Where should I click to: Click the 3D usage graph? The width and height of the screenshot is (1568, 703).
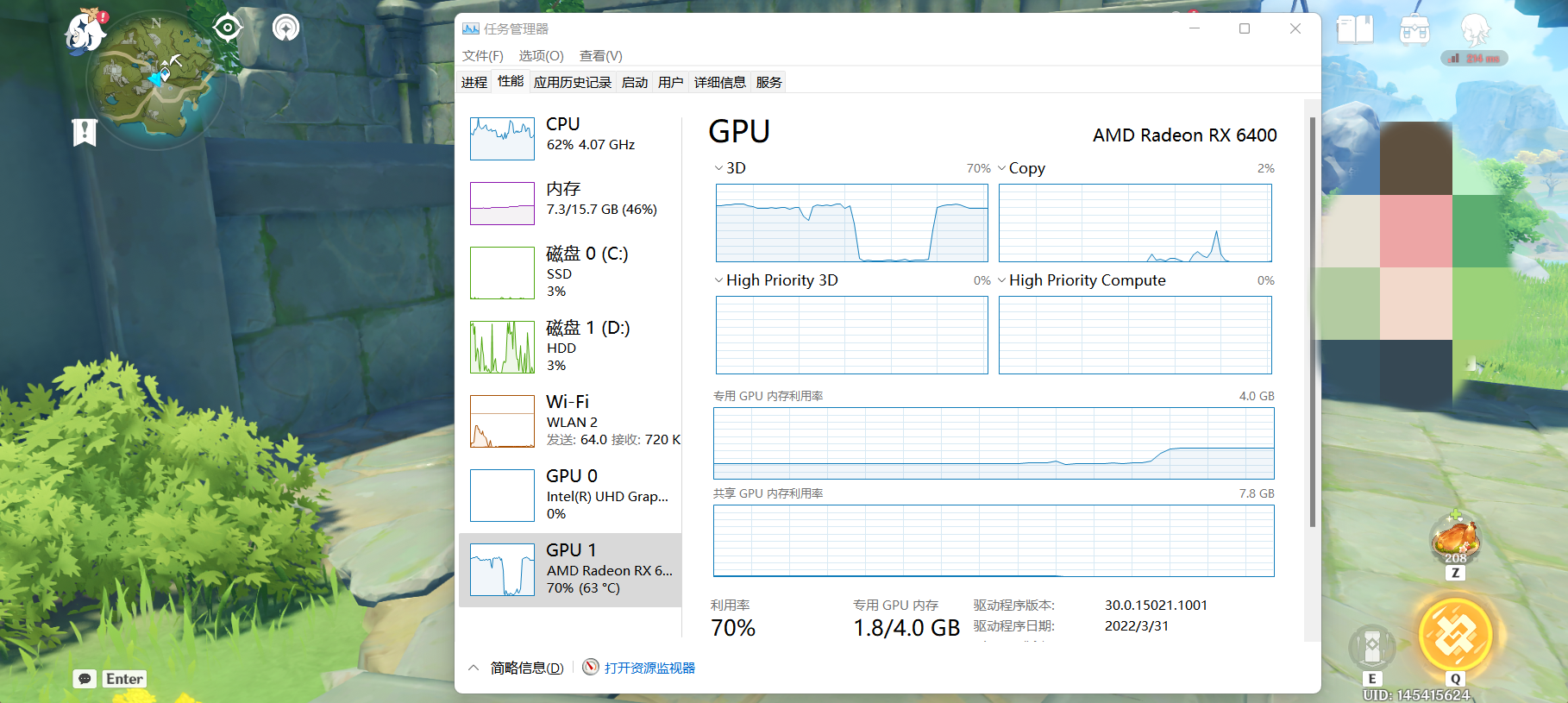tap(852, 223)
